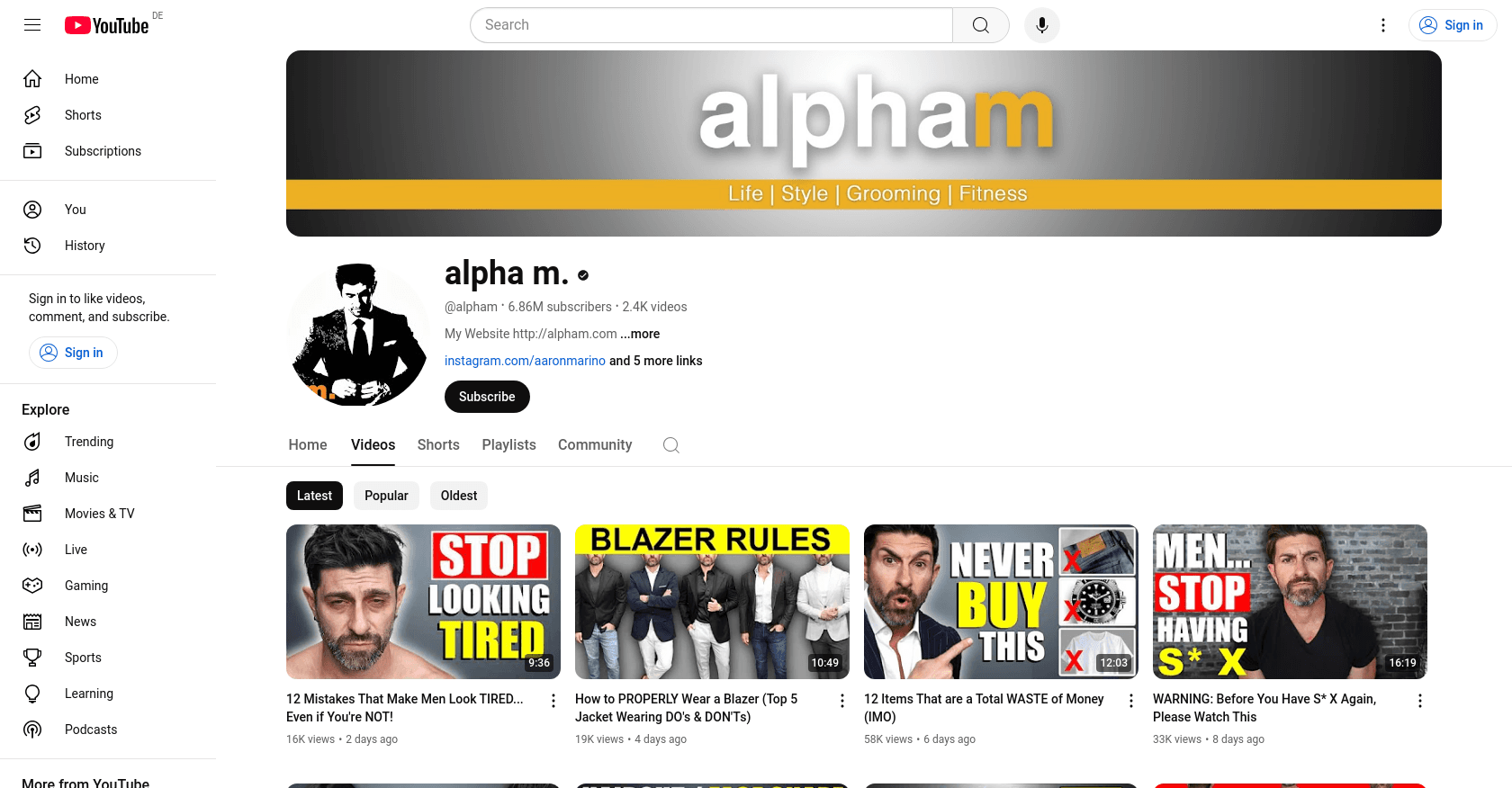
Task: Start voice search with microphone icon
Action: (x=1042, y=25)
